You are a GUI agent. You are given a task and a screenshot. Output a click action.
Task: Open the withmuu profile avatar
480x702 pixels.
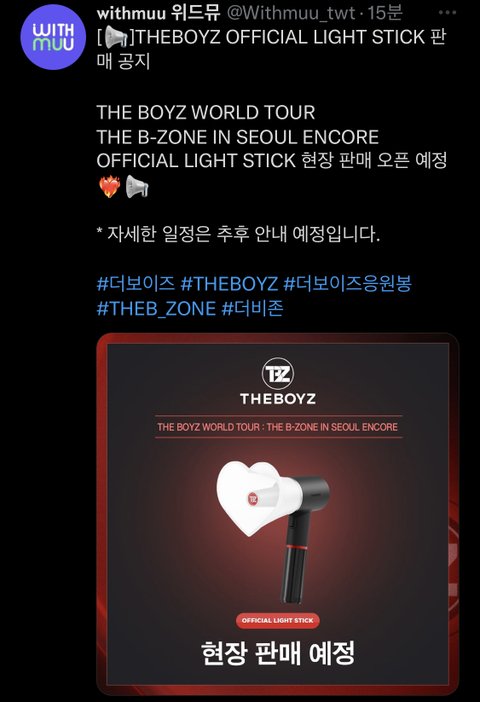[53, 37]
